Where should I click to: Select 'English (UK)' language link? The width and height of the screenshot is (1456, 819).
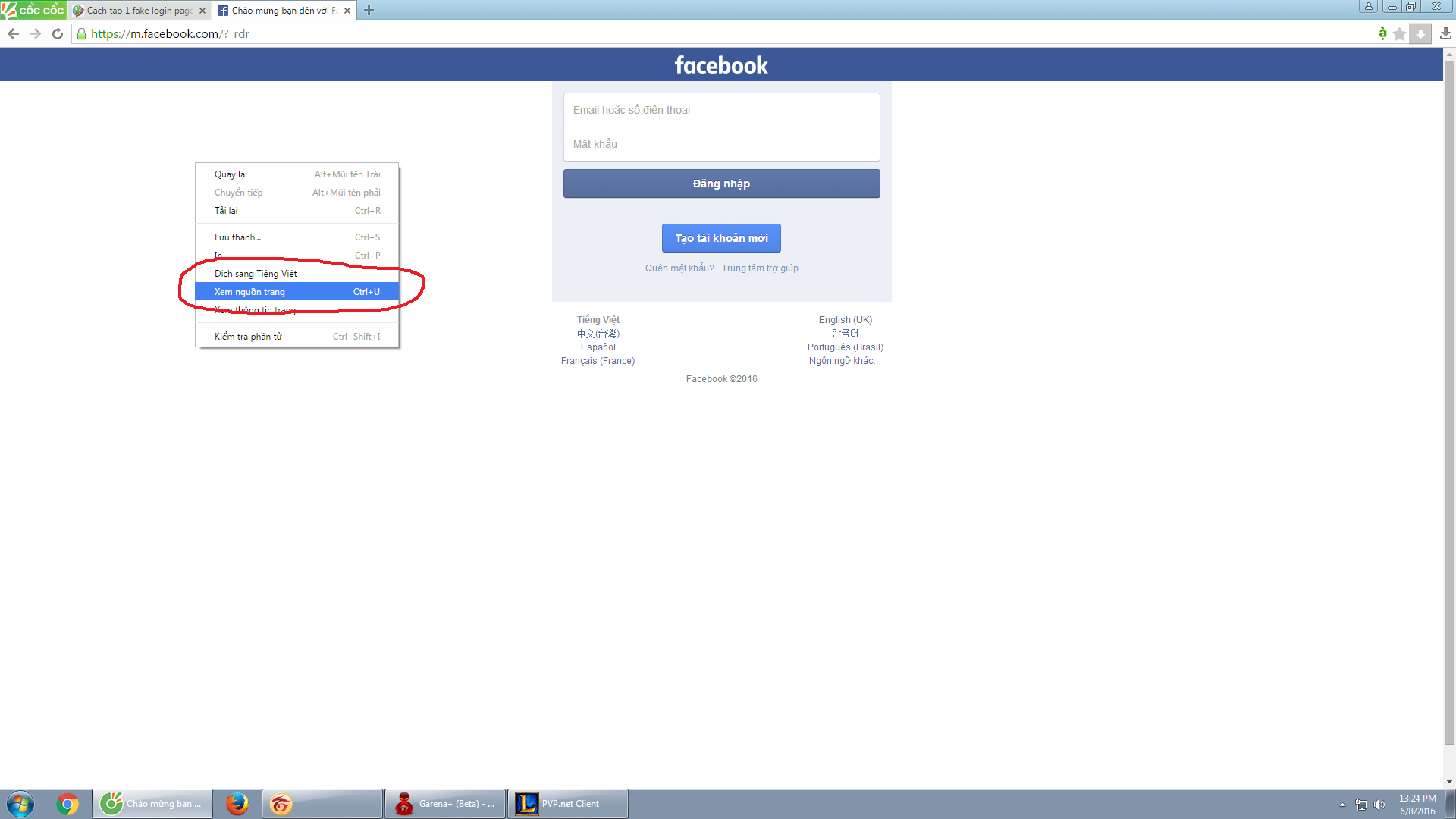tap(846, 320)
